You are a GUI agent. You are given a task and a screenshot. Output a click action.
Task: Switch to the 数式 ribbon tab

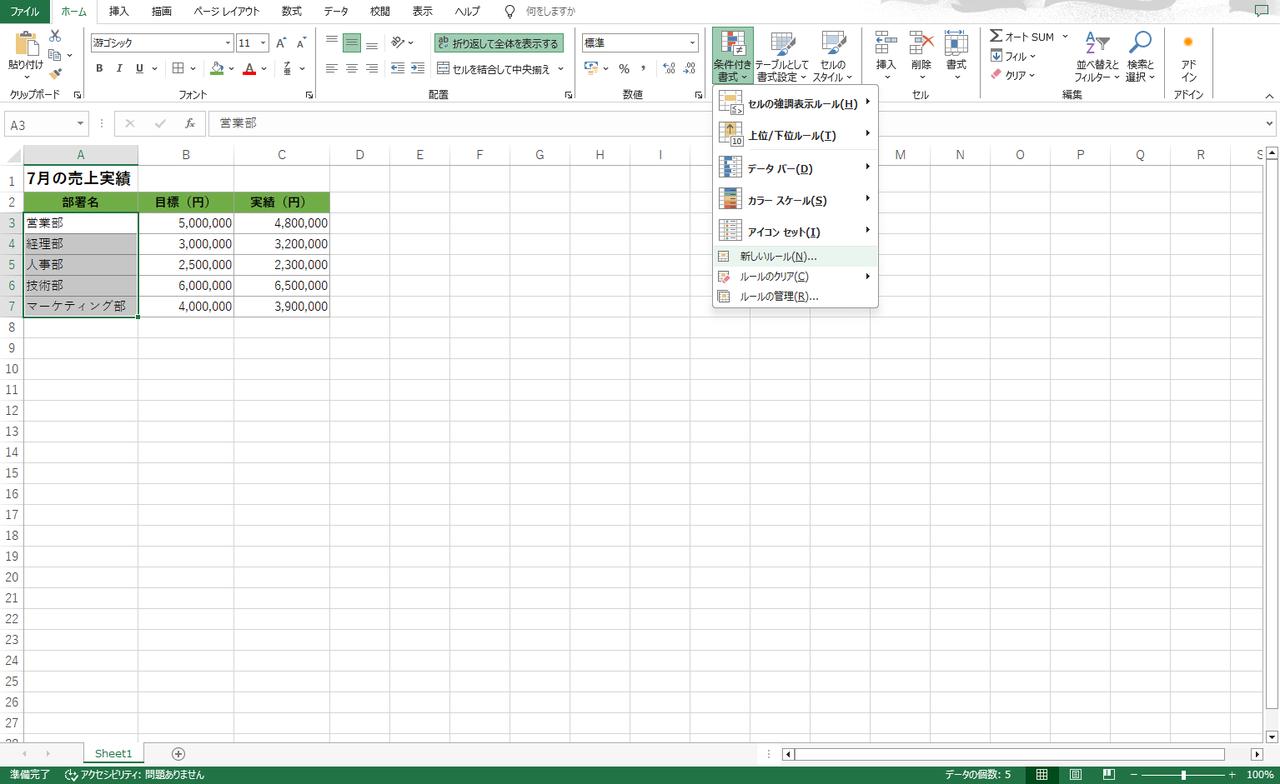click(292, 11)
